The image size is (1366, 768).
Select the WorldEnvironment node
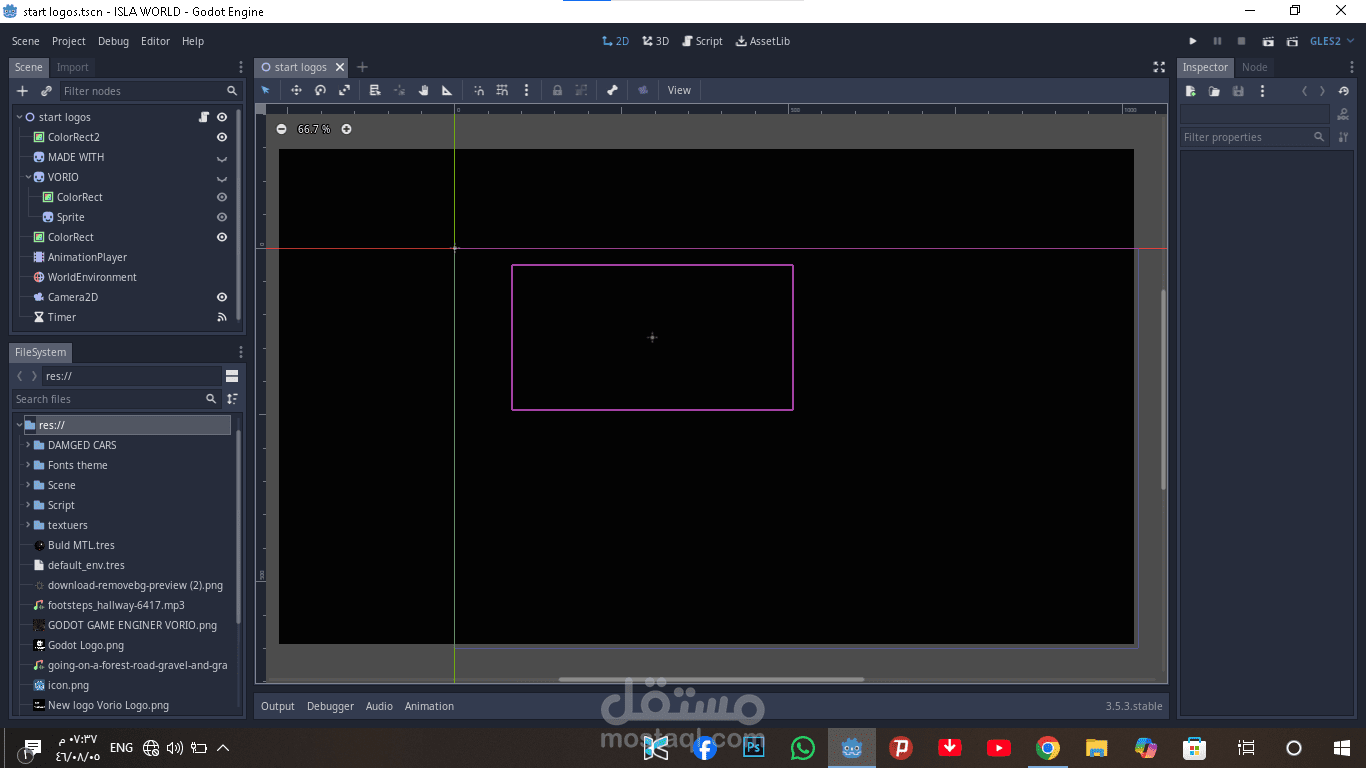pyautogui.click(x=92, y=277)
